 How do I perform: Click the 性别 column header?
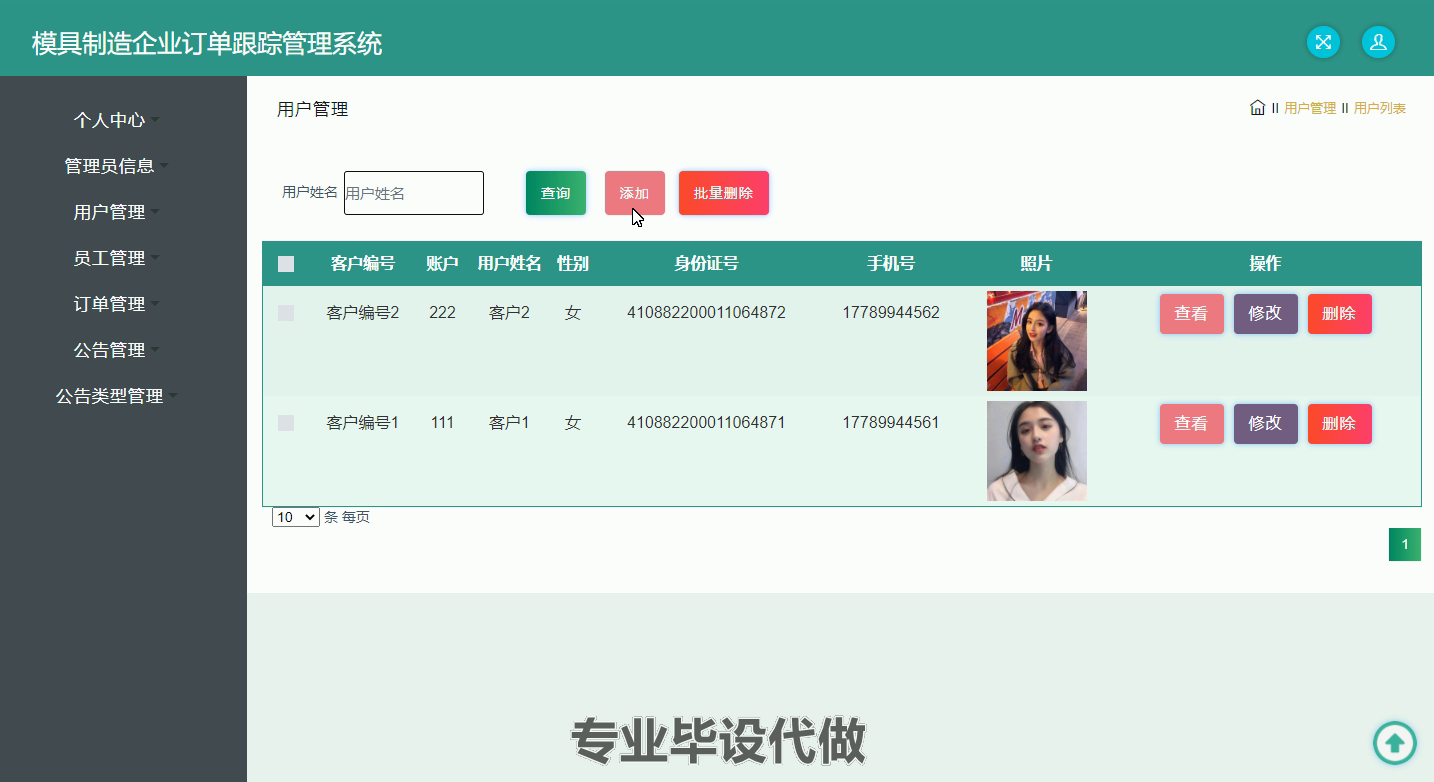573,264
